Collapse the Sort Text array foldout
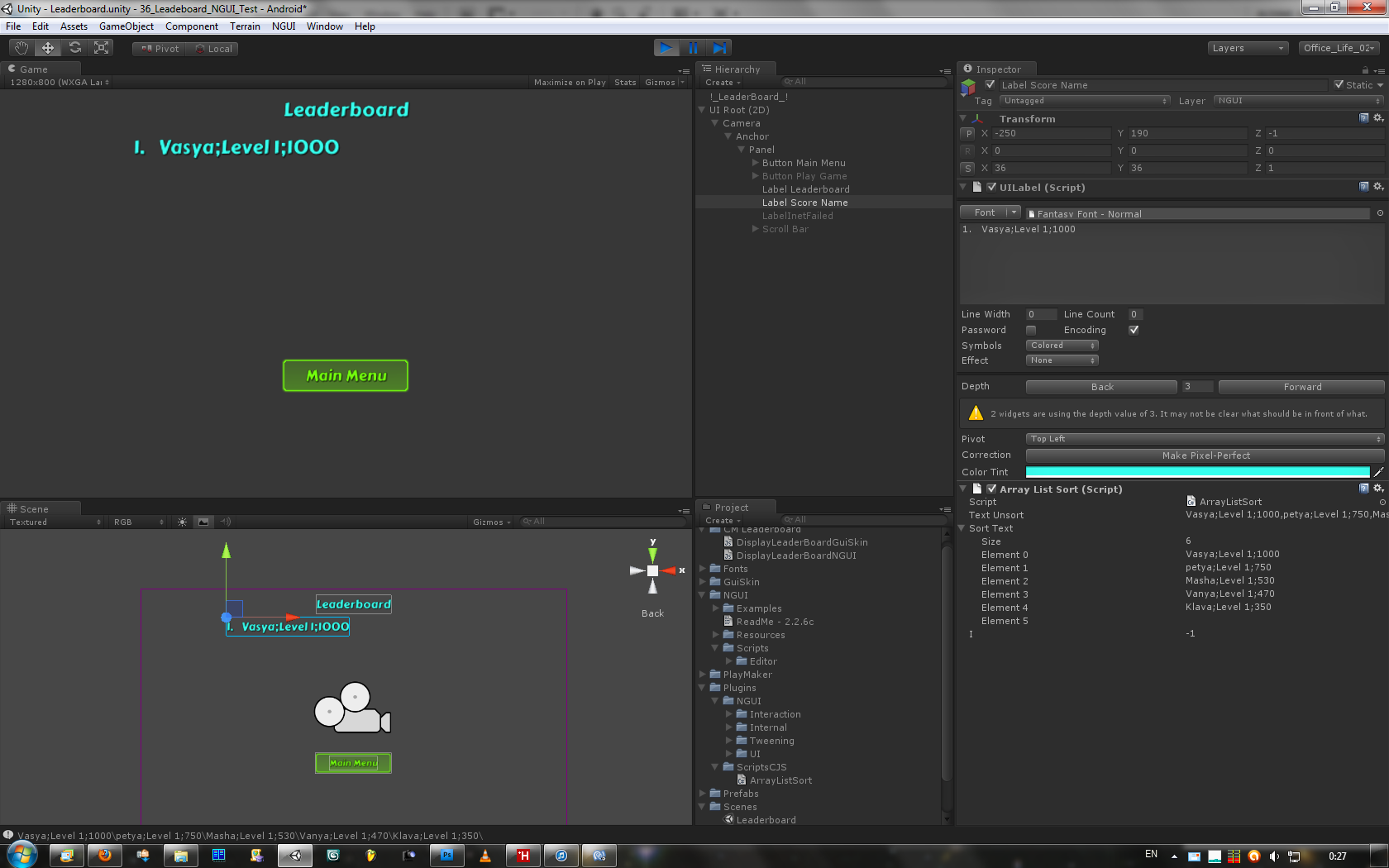The height and width of the screenshot is (868, 1389). [x=962, y=528]
